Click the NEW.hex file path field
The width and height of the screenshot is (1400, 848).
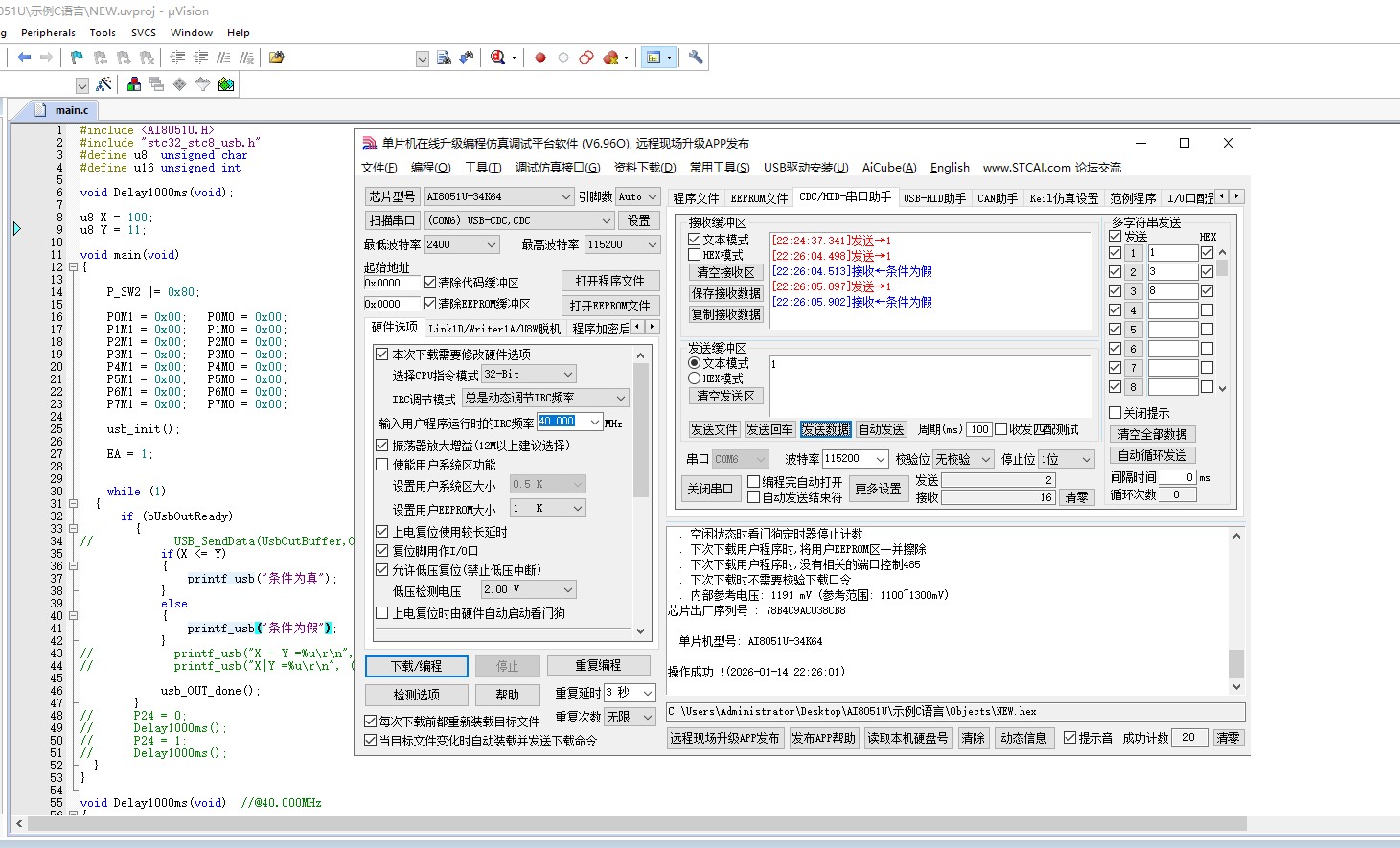point(953,712)
